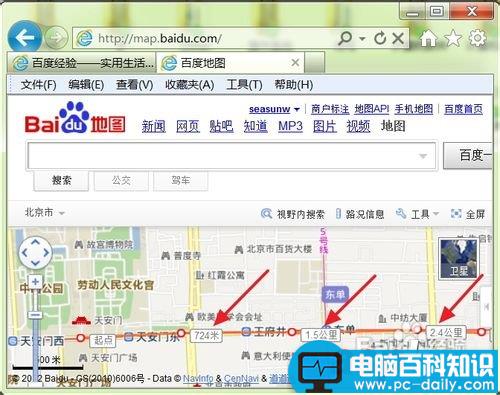The height and width of the screenshot is (395, 500).
Task: Click the 起点 start marker label
Action: (x=103, y=340)
